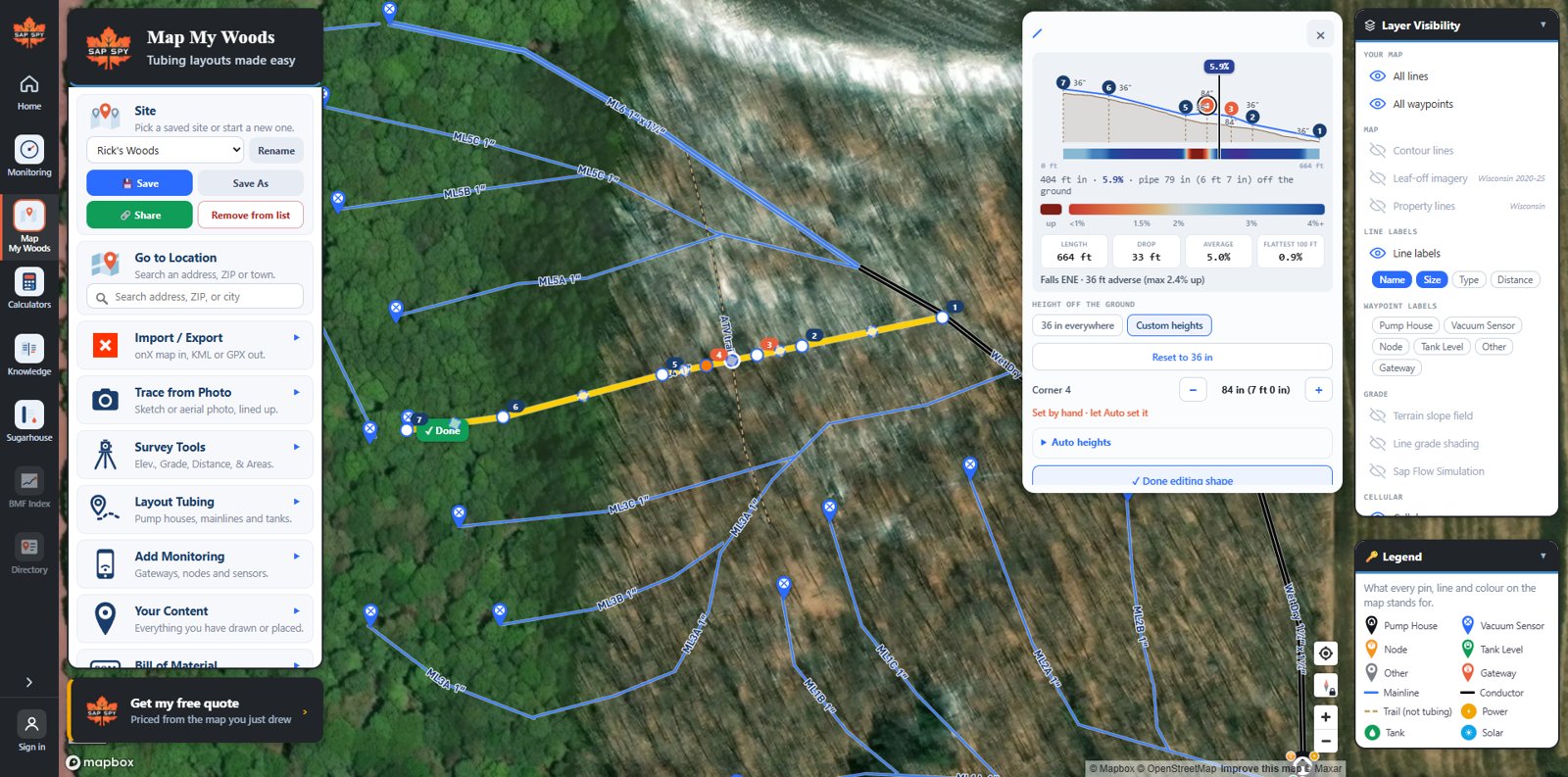The width and height of the screenshot is (1568, 777).
Task: Click the Add Monitoring phone icon
Action: pos(105,564)
